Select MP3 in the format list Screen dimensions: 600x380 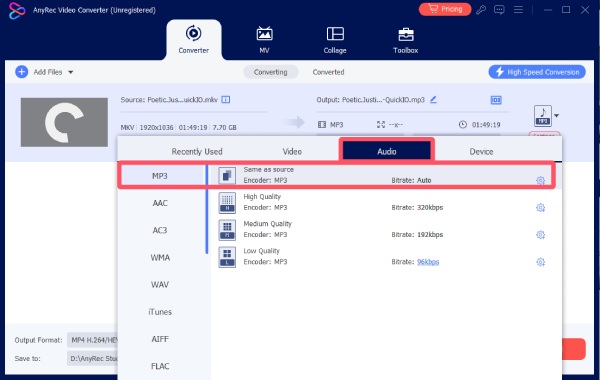(160, 176)
